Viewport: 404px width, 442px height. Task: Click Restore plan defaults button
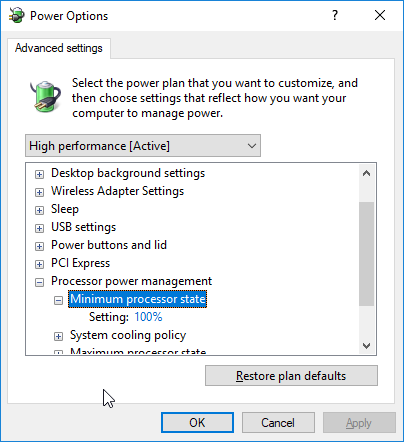pyautogui.click(x=291, y=376)
